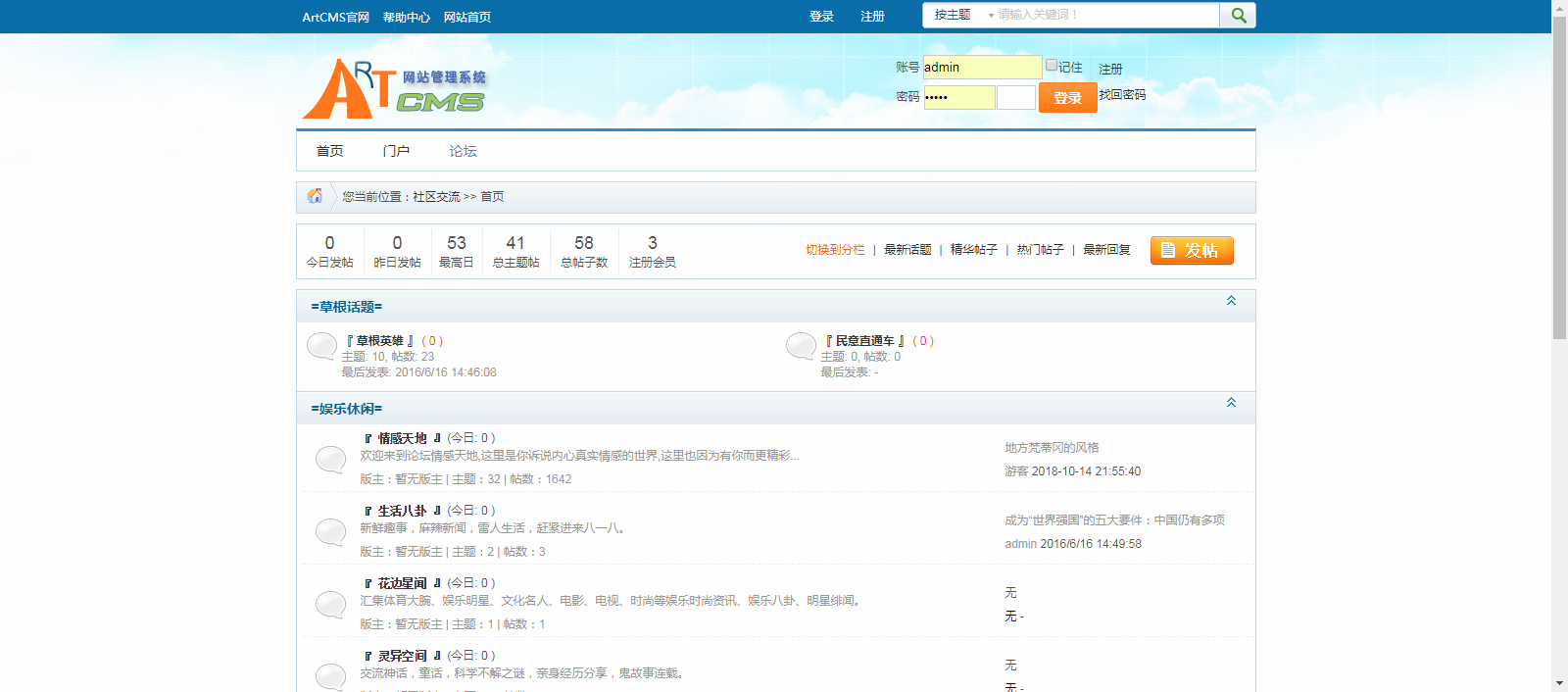Show 最新回复 list
Viewport: 1568px width, 692px height.
[x=1106, y=250]
